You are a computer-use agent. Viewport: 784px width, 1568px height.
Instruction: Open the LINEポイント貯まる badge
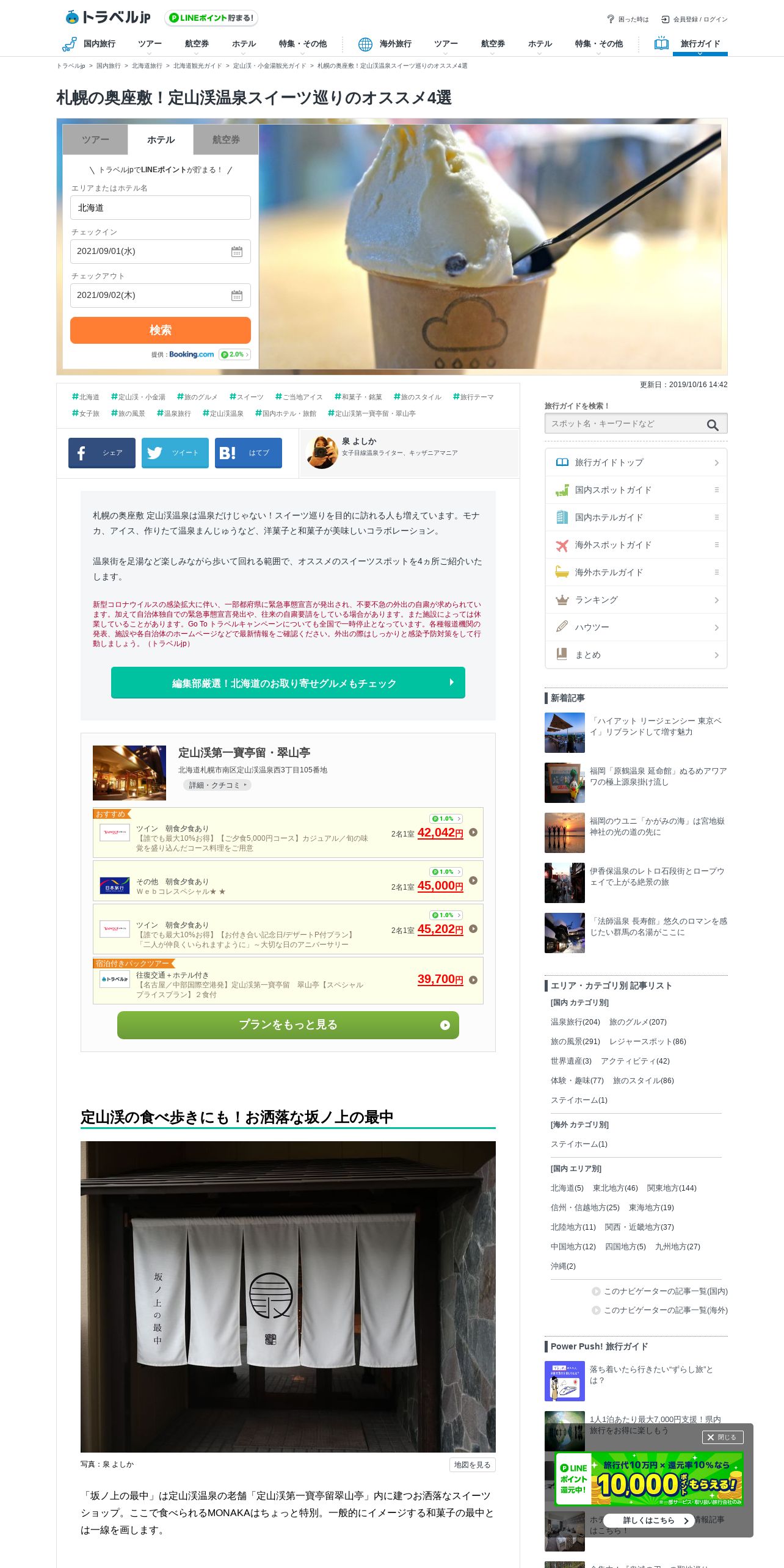(x=211, y=18)
